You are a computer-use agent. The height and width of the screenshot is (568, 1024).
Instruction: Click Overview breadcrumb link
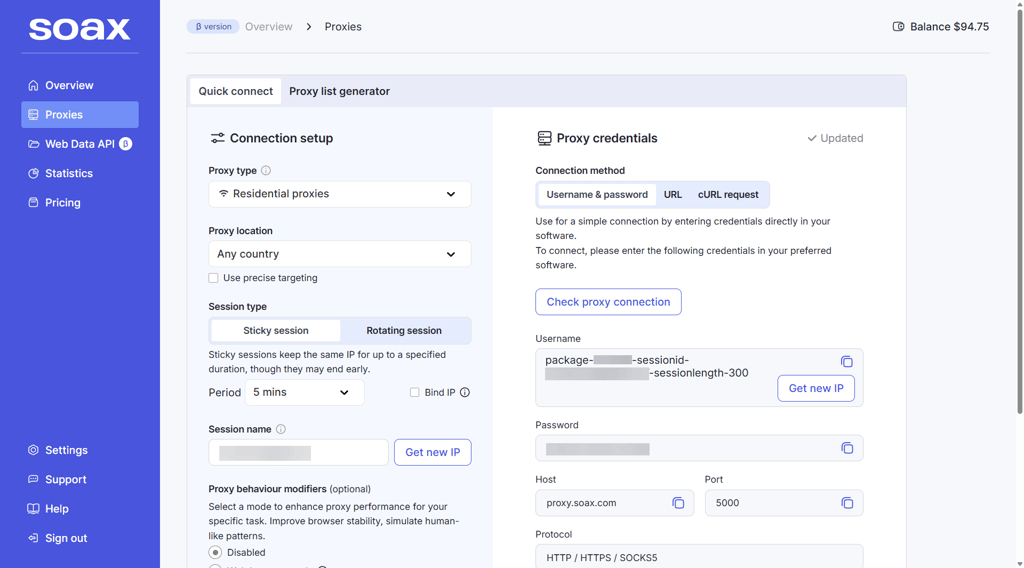[x=269, y=27]
